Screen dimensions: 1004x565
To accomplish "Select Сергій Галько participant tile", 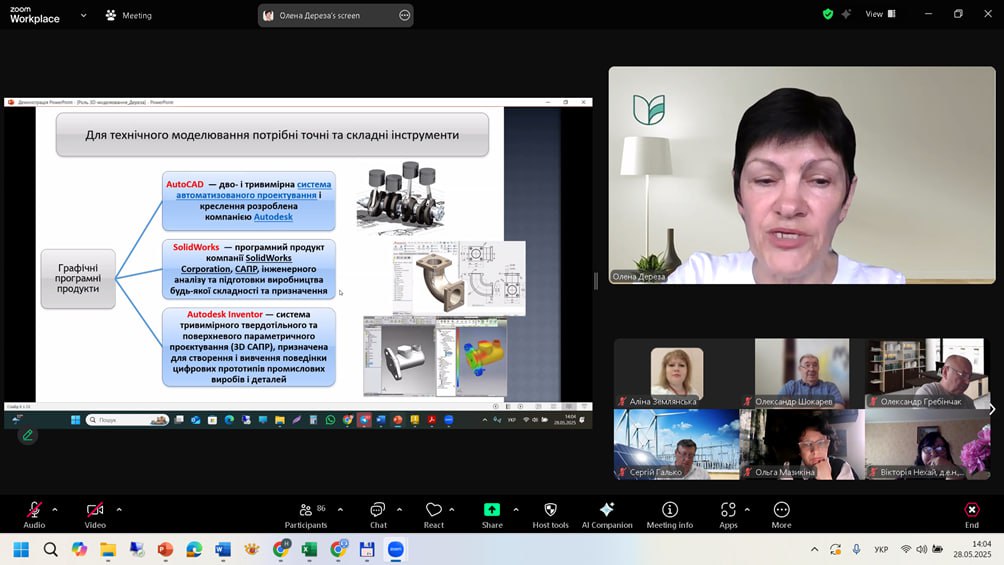I will point(677,445).
